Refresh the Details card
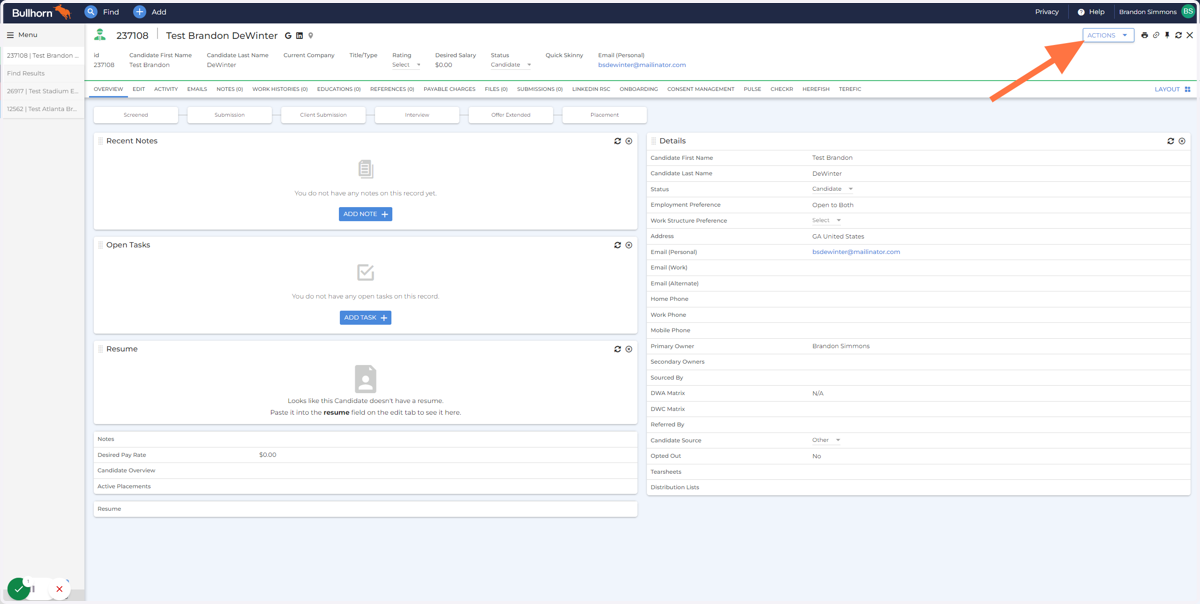 click(x=1170, y=141)
